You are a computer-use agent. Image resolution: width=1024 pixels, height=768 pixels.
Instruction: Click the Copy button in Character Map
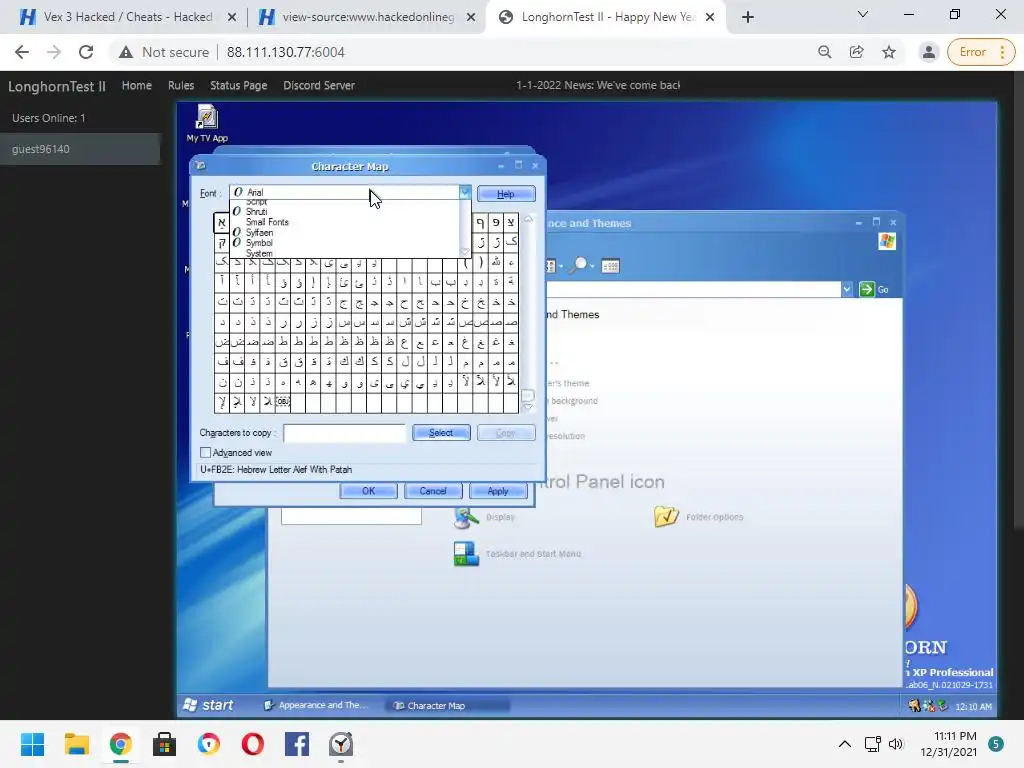point(506,433)
